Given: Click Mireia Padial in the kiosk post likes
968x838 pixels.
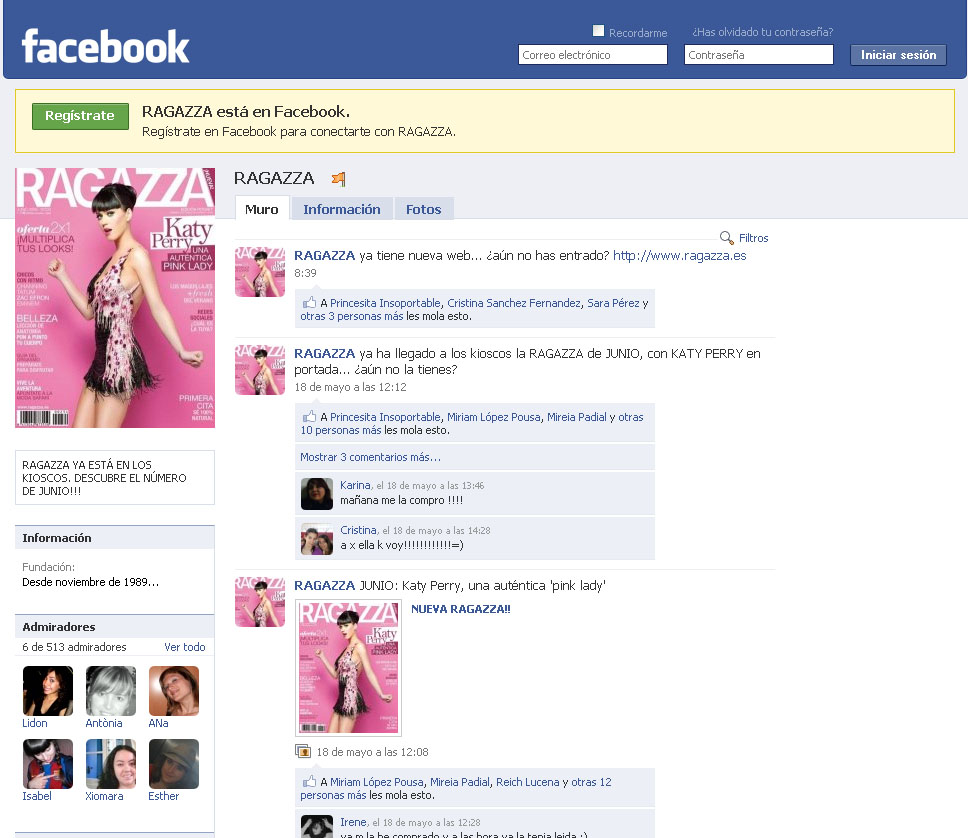Looking at the screenshot, I should pyautogui.click(x=577, y=417).
